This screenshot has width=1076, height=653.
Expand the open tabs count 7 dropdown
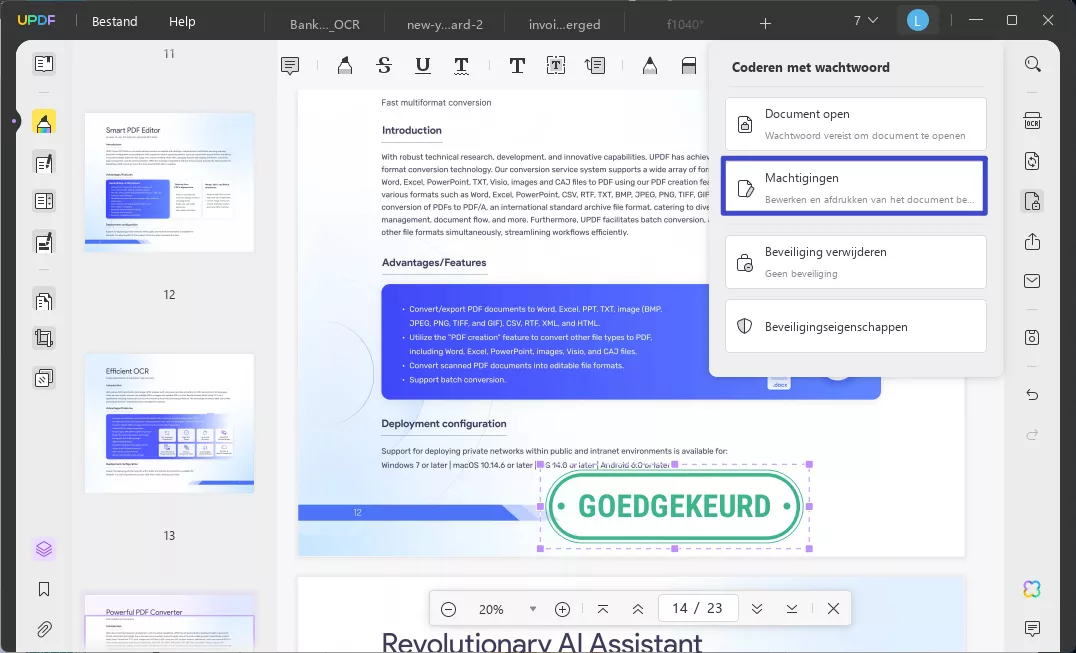click(x=865, y=21)
